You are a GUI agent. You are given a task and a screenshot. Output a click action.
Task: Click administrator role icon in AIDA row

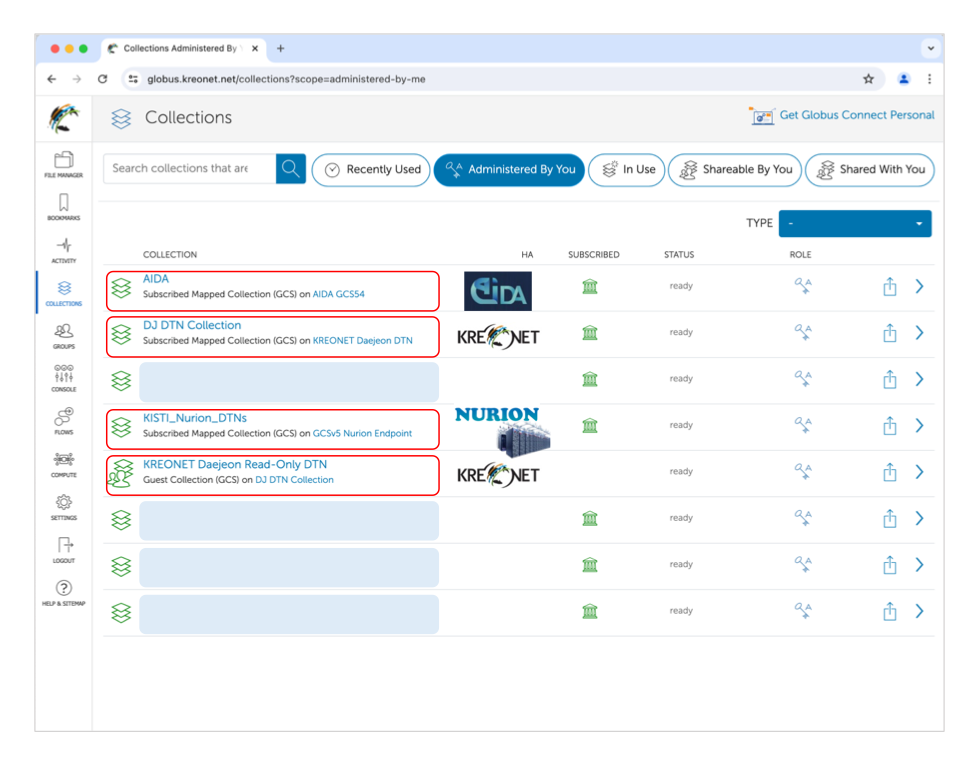(803, 286)
